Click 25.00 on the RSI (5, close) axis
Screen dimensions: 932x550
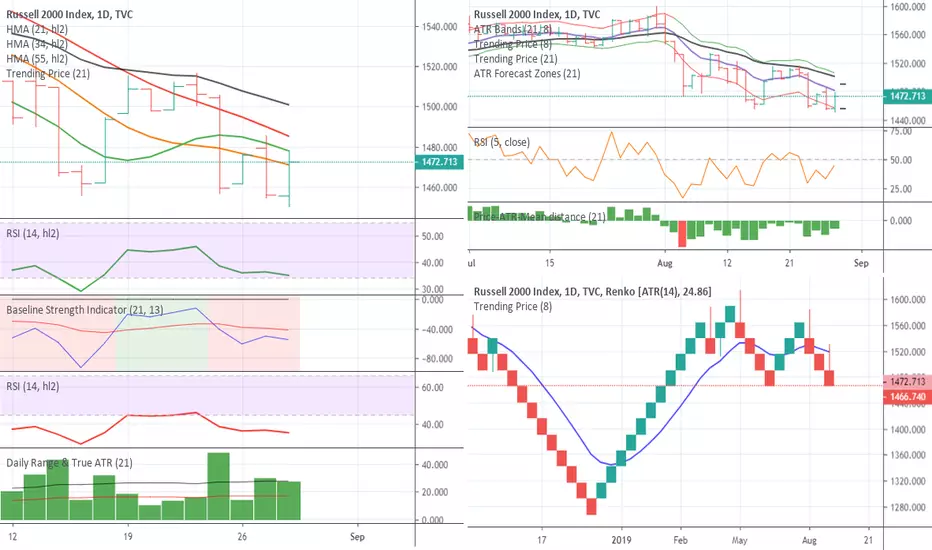pyautogui.click(x=901, y=189)
